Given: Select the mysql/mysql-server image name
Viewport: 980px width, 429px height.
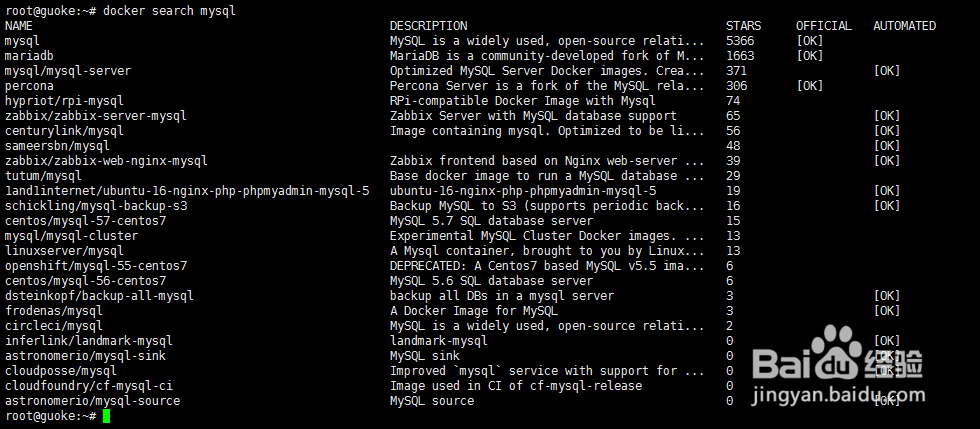Looking at the screenshot, I should (67, 71).
